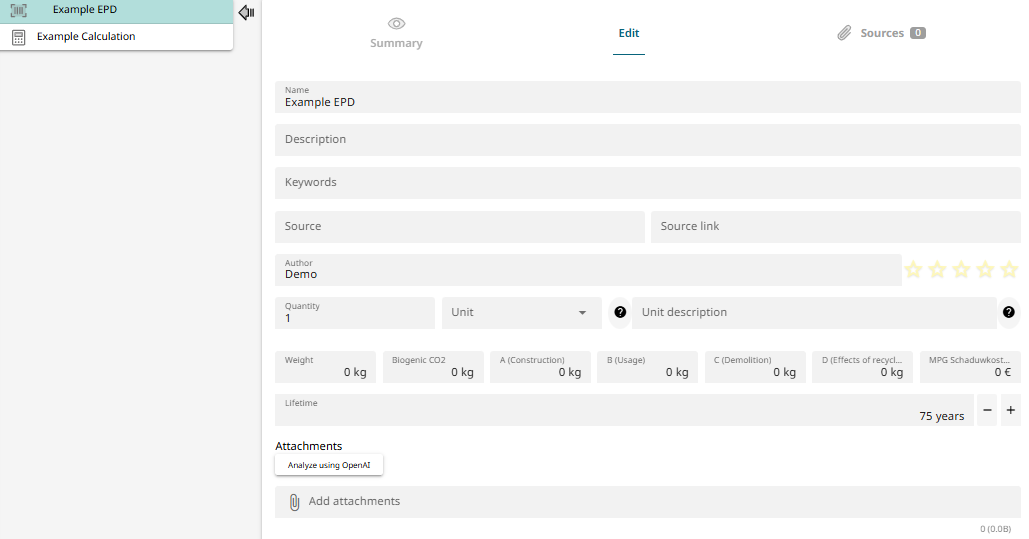
Task: Click the paperclip icon in Add attachments
Action: 294,502
